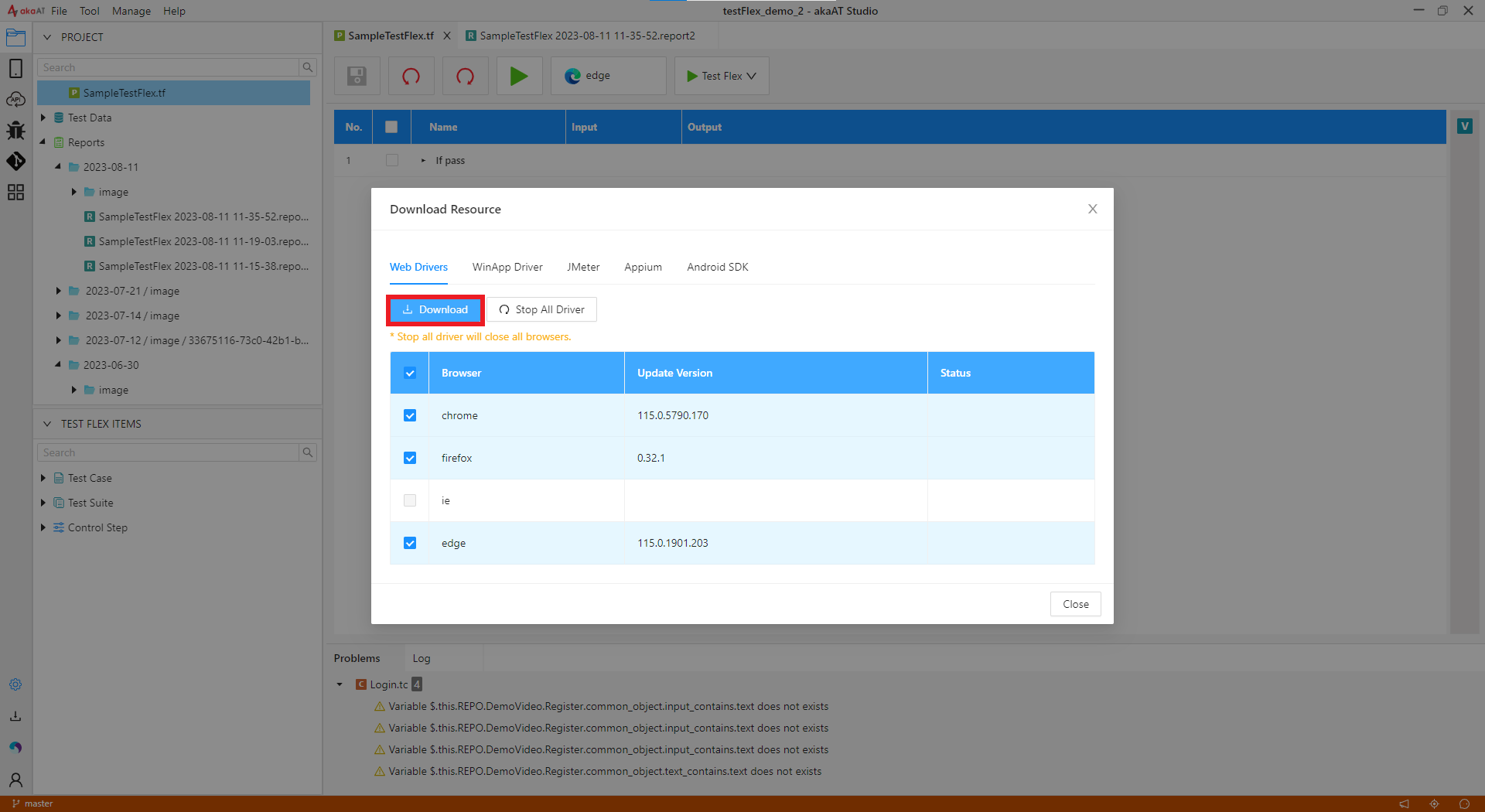Click the Test Flex Items Search field

click(168, 452)
